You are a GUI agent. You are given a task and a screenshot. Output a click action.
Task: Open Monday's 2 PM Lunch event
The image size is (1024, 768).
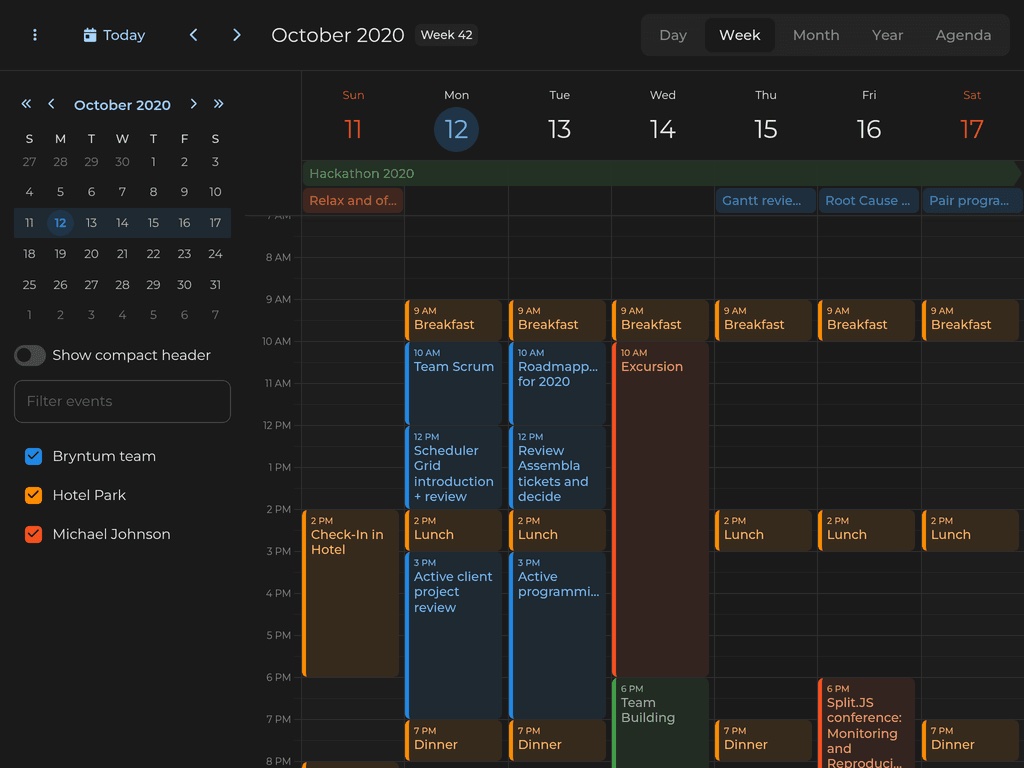coord(454,530)
